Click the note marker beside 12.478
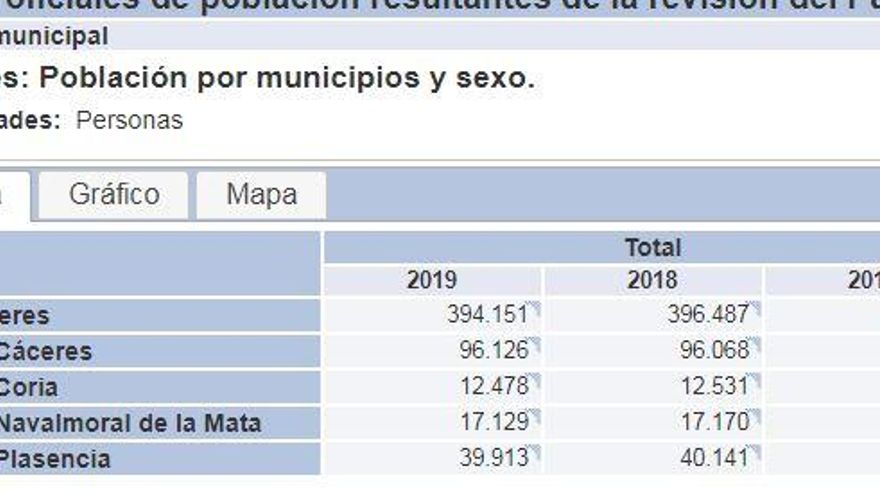 point(534,380)
